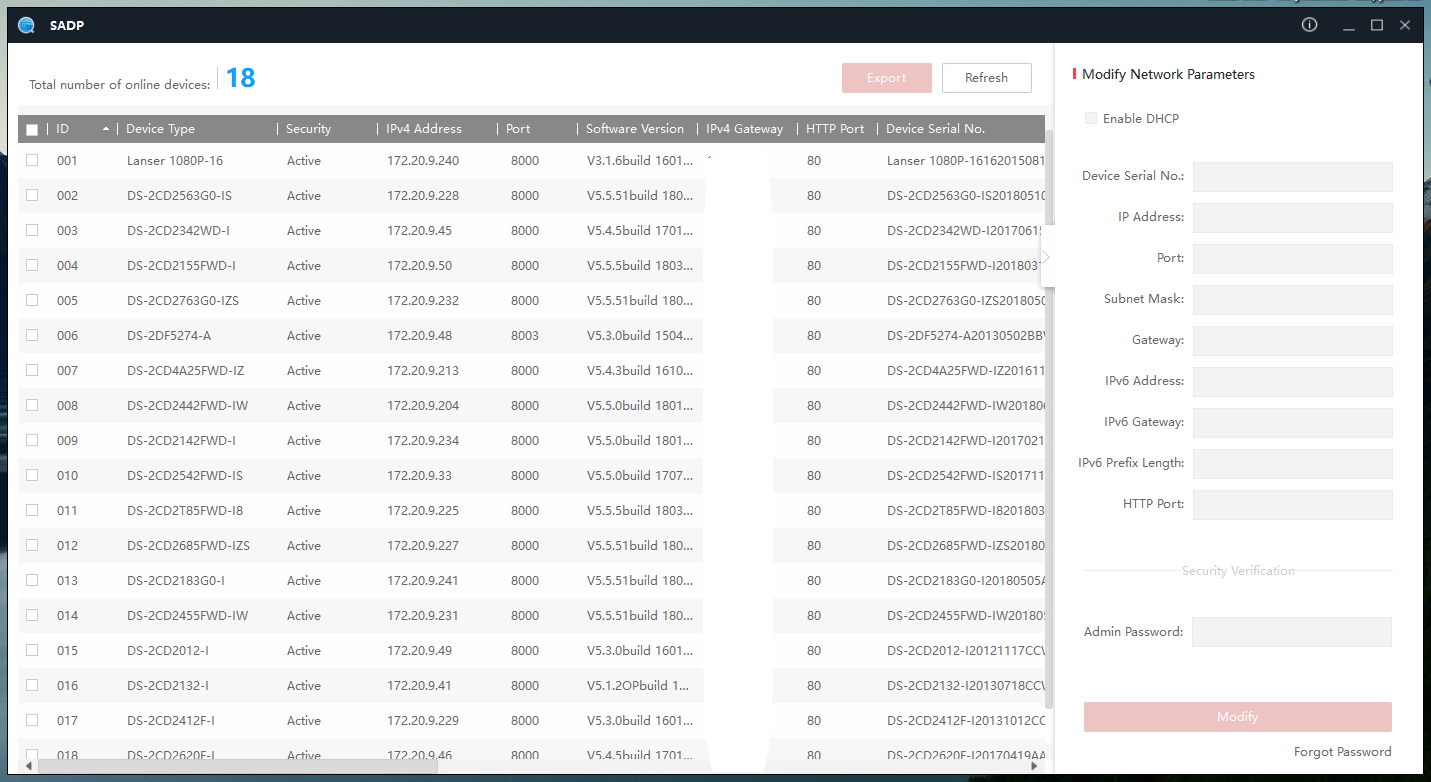Click the SADP logo icon
This screenshot has height=782, width=1431.
pyautogui.click(x=27, y=25)
